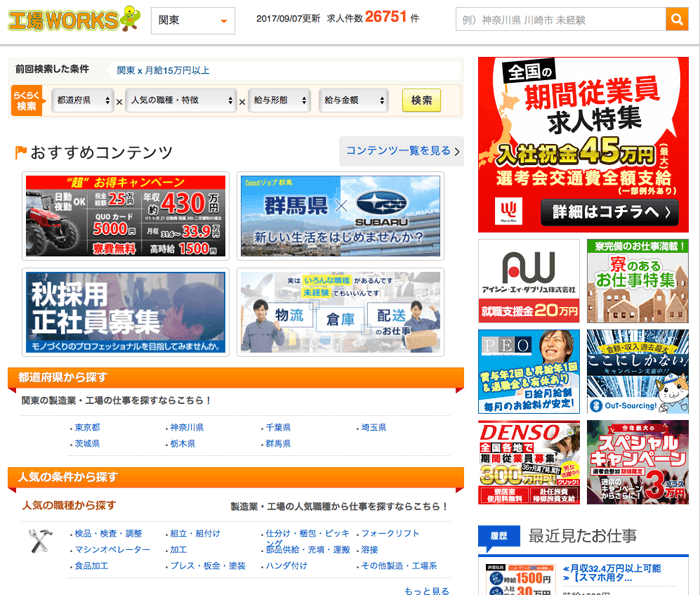Open the OUT-Sourcing! banner ad
Screen dimensions: 700x595
[638, 372]
